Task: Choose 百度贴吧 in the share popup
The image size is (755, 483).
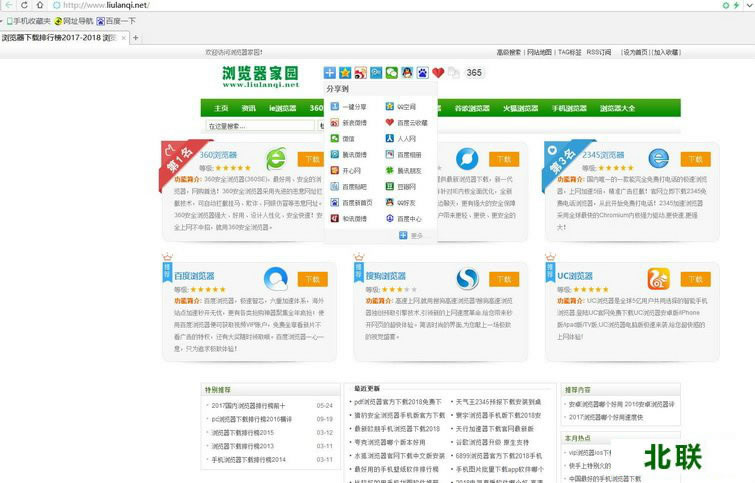Action: tap(348, 186)
